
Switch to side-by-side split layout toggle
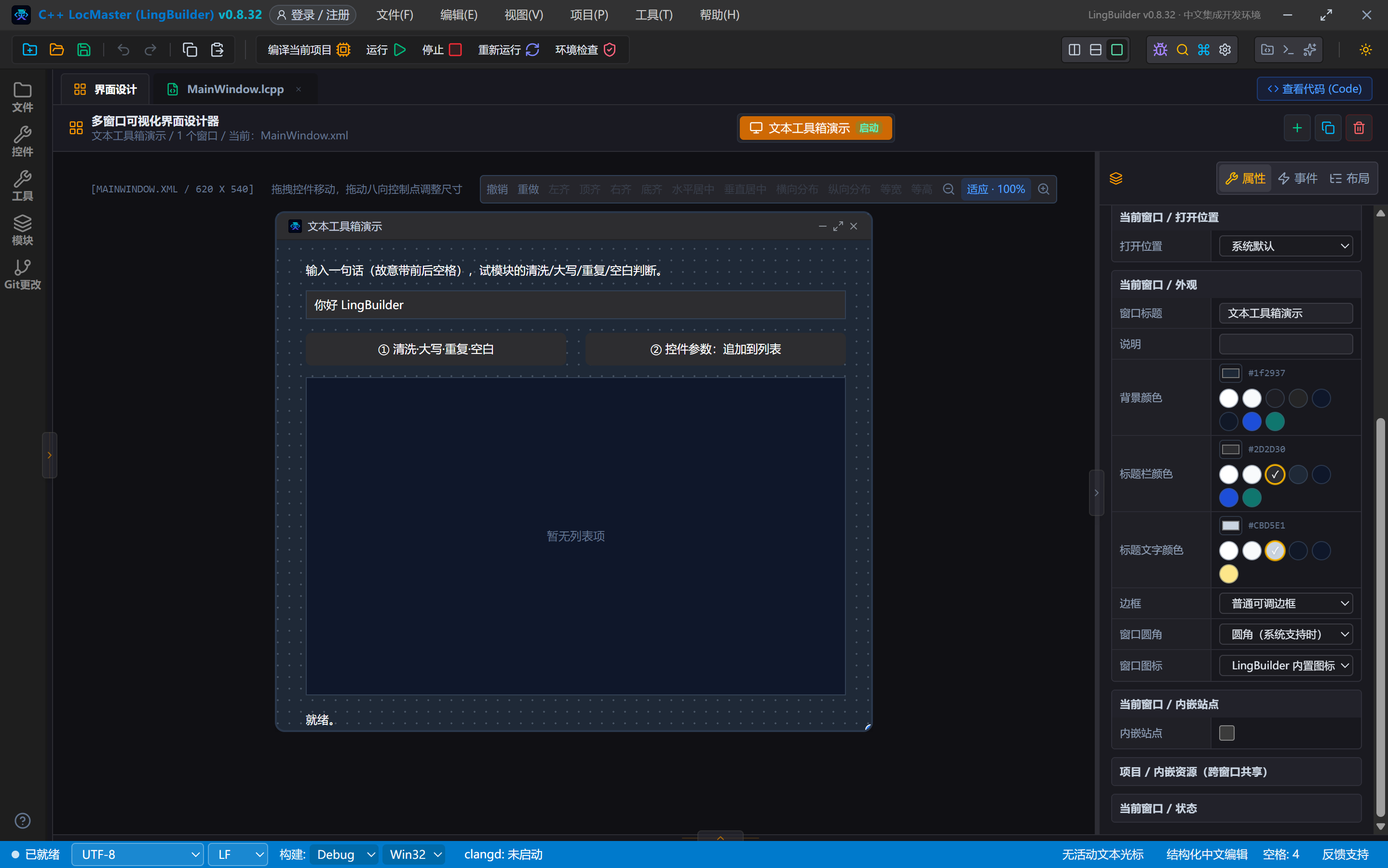pyautogui.click(x=1074, y=50)
